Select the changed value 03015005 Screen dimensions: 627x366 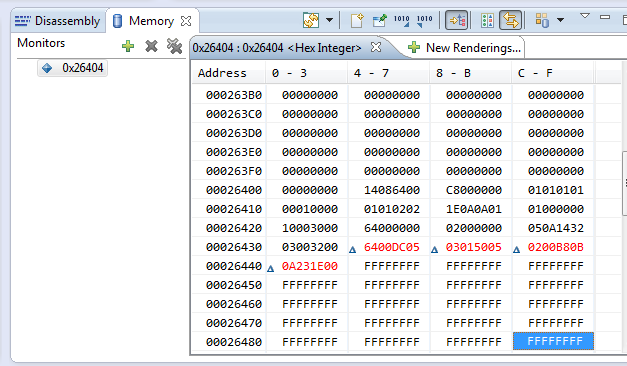(473, 247)
